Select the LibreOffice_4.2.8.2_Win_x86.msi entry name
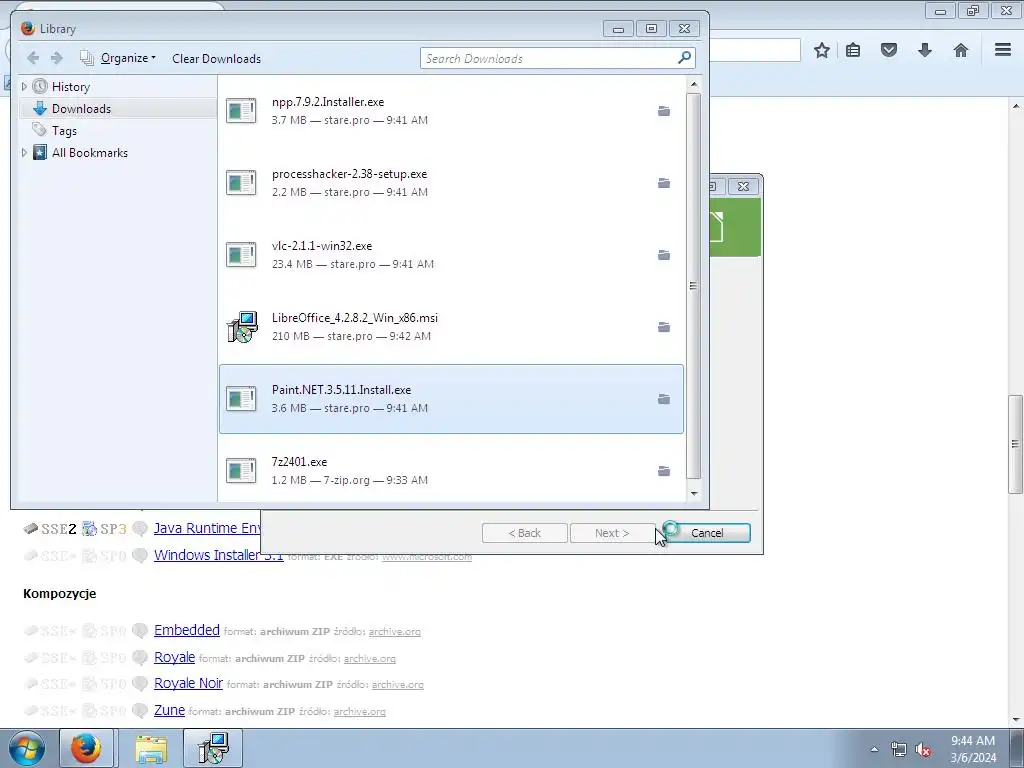Viewport: 1024px width, 768px height. 355,317
